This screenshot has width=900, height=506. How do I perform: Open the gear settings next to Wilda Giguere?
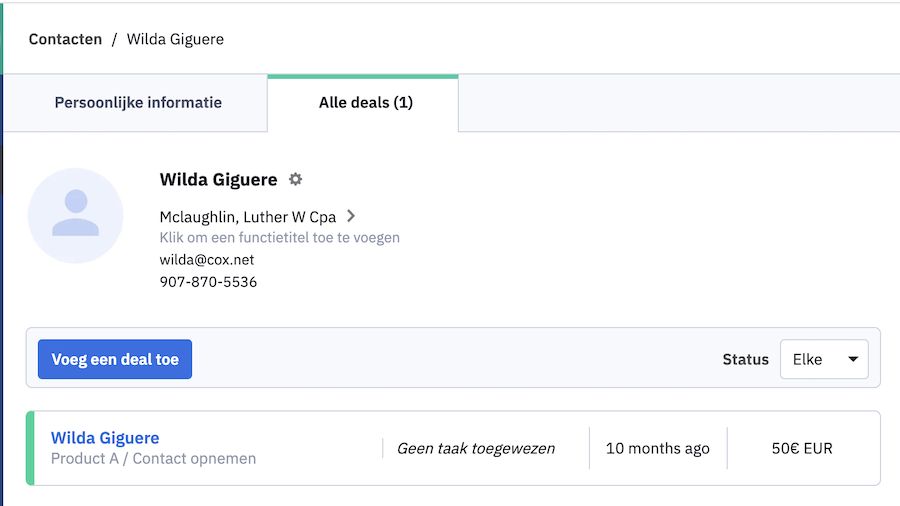pyautogui.click(x=295, y=180)
